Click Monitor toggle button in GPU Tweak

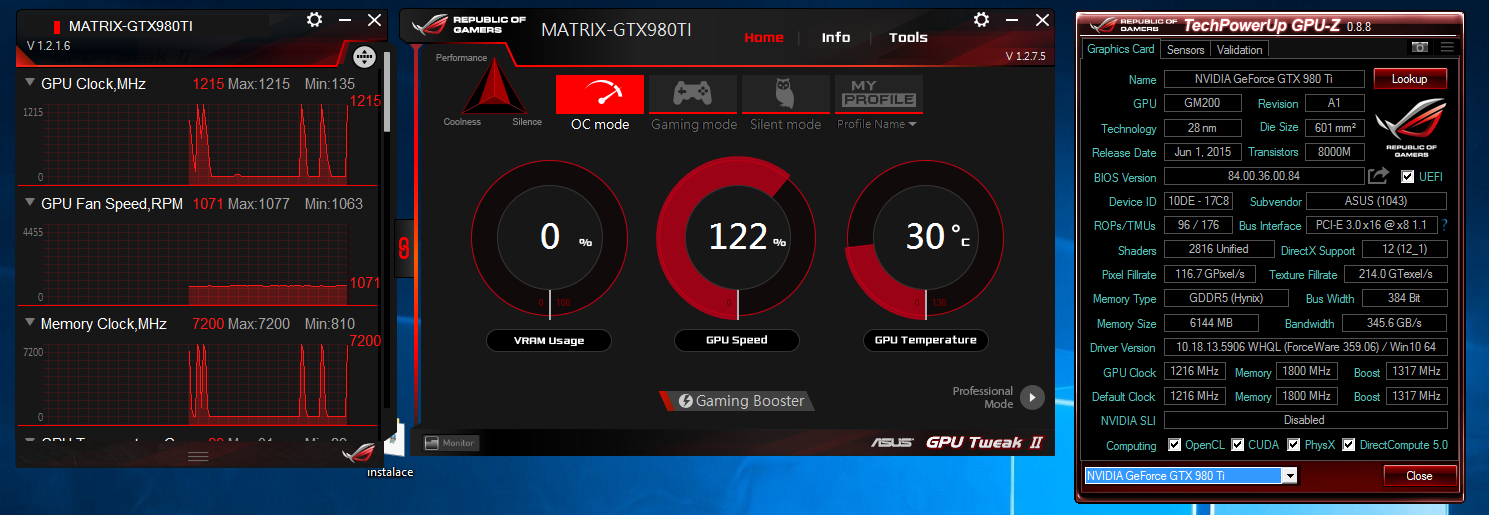coord(451,442)
